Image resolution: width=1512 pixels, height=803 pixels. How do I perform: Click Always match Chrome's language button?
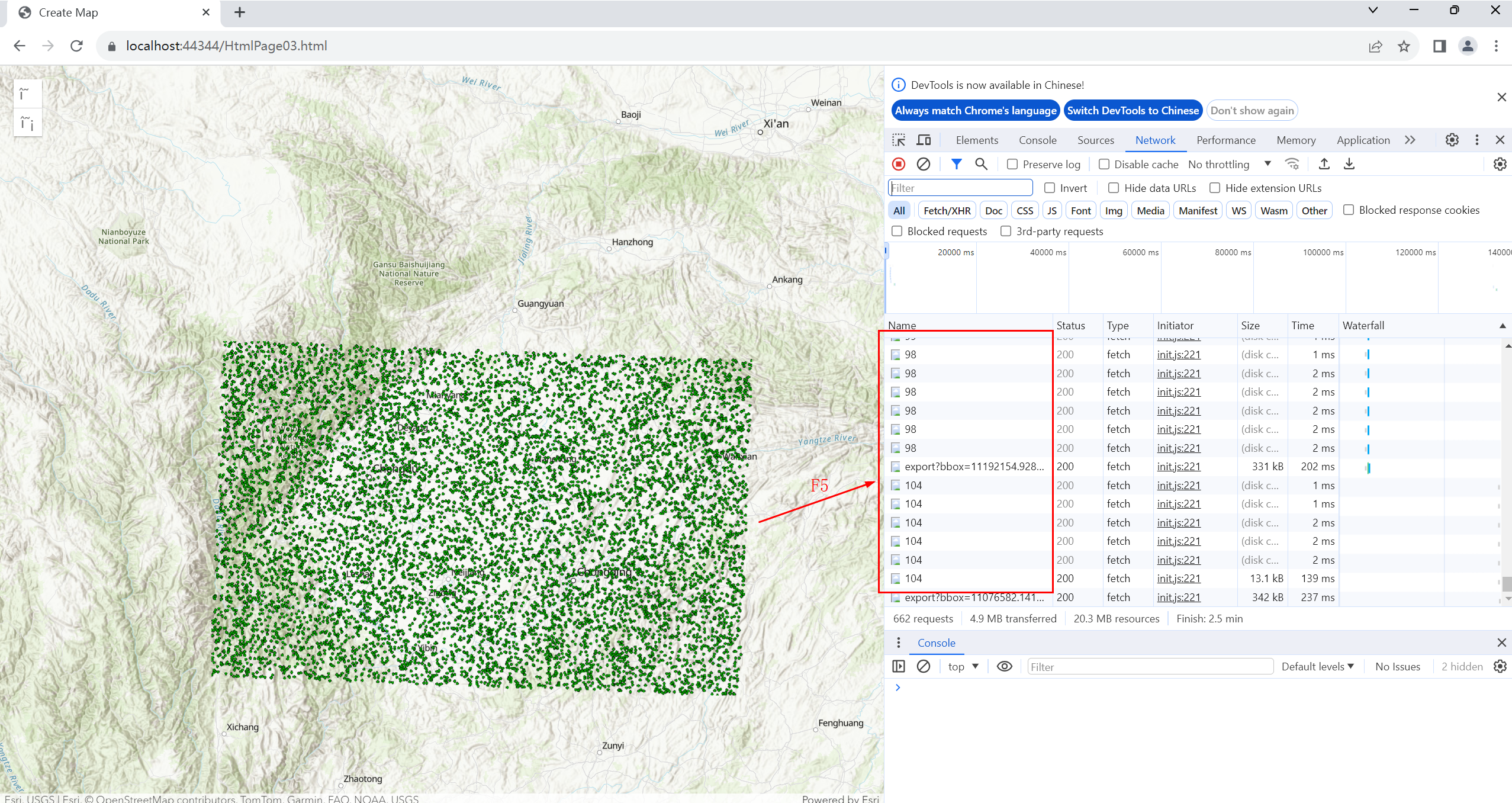coord(974,110)
